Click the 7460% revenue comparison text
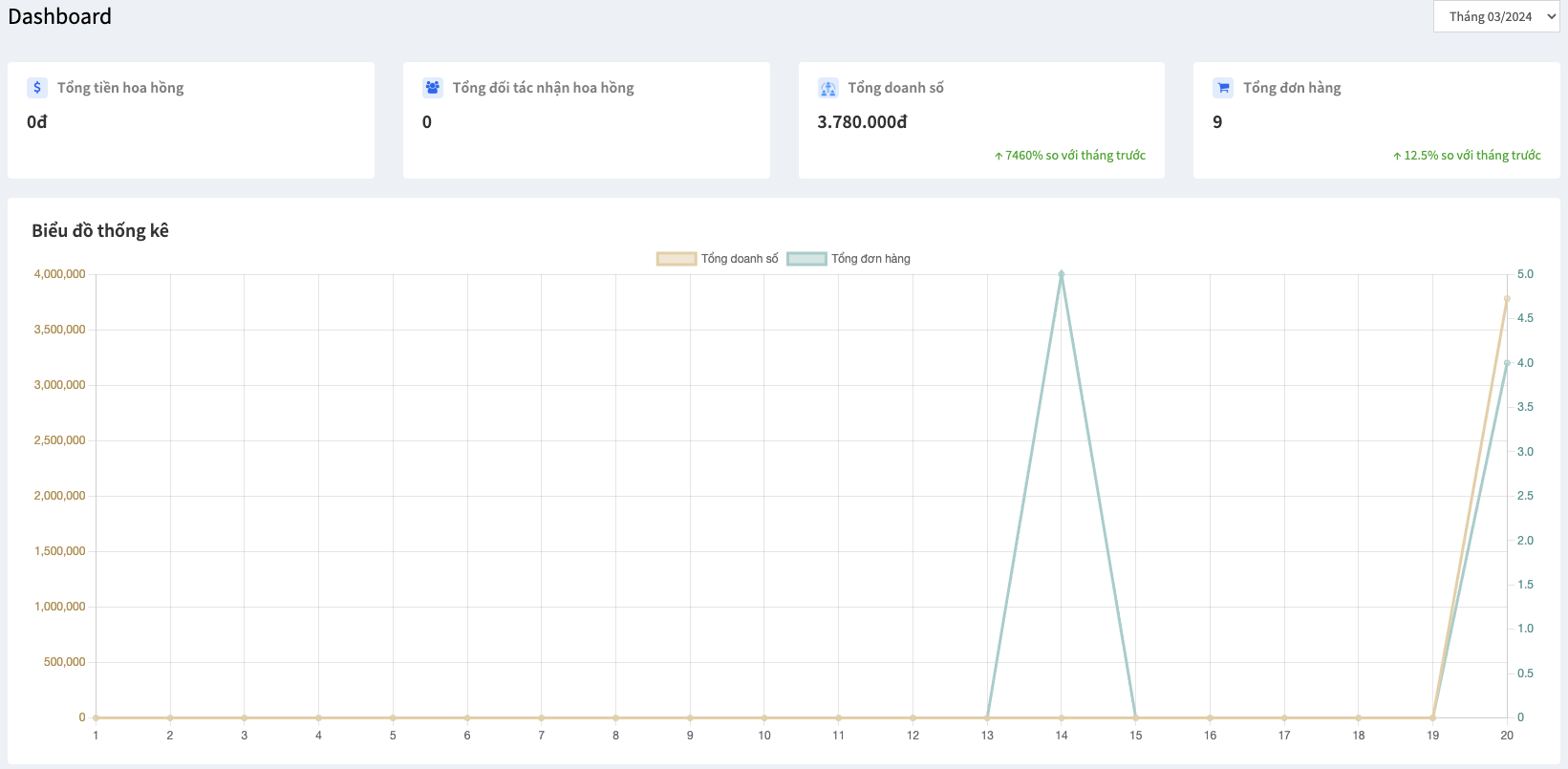1568x769 pixels. pyautogui.click(x=1074, y=156)
